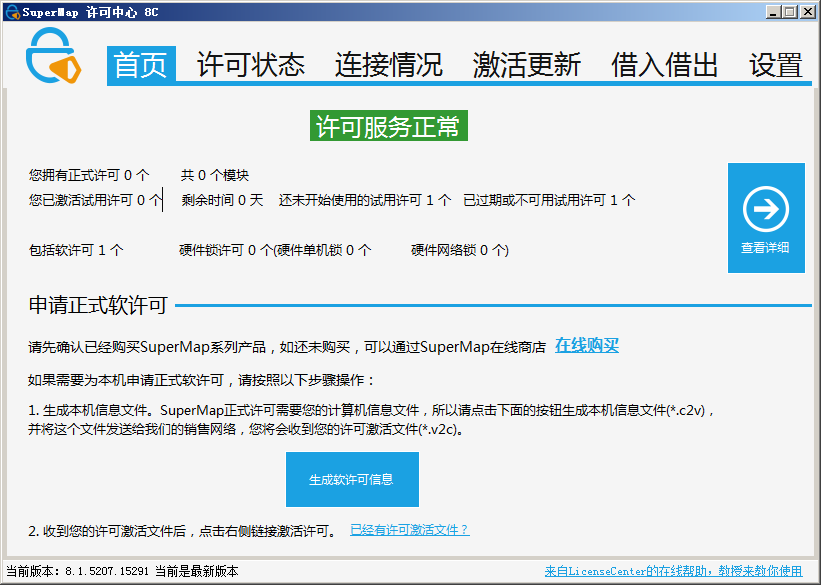Click the 包括软许可 1 个 text
The width and height of the screenshot is (821, 585).
point(76,250)
